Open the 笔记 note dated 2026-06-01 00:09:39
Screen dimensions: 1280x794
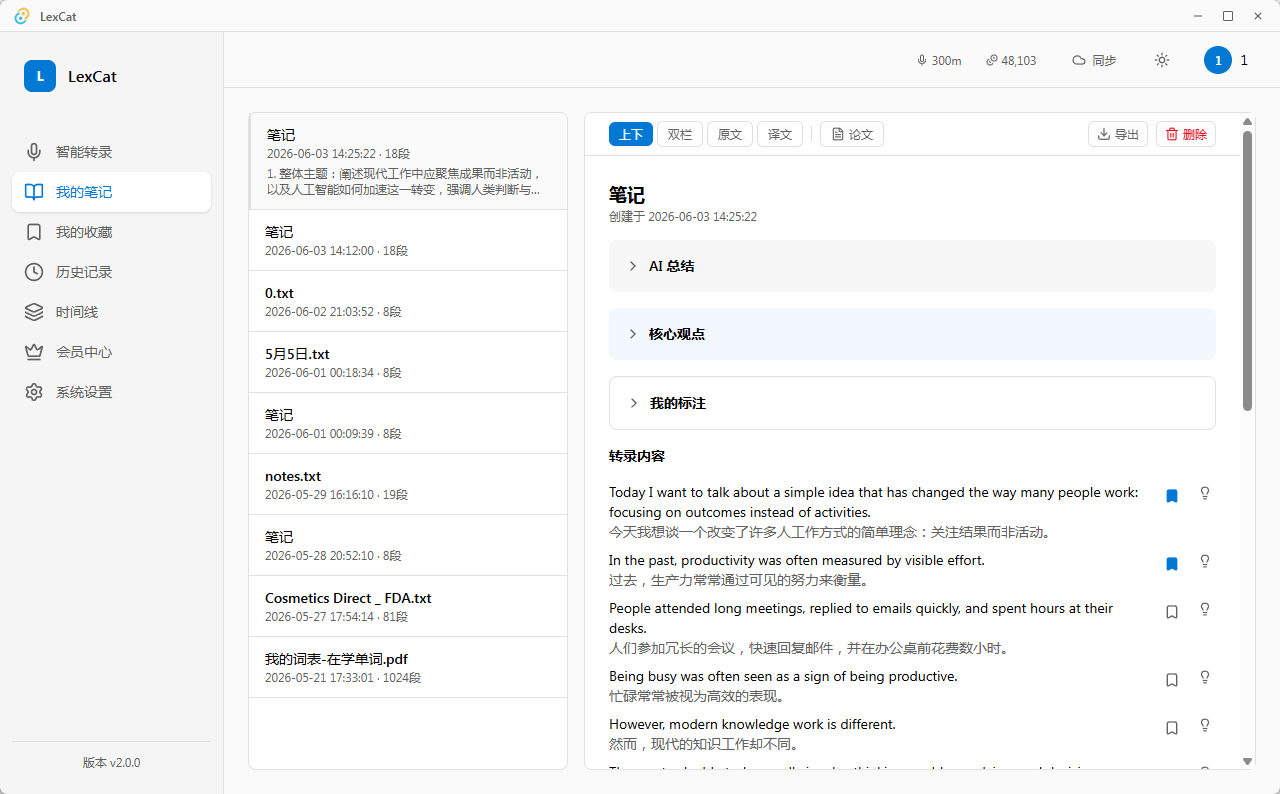(x=408, y=423)
